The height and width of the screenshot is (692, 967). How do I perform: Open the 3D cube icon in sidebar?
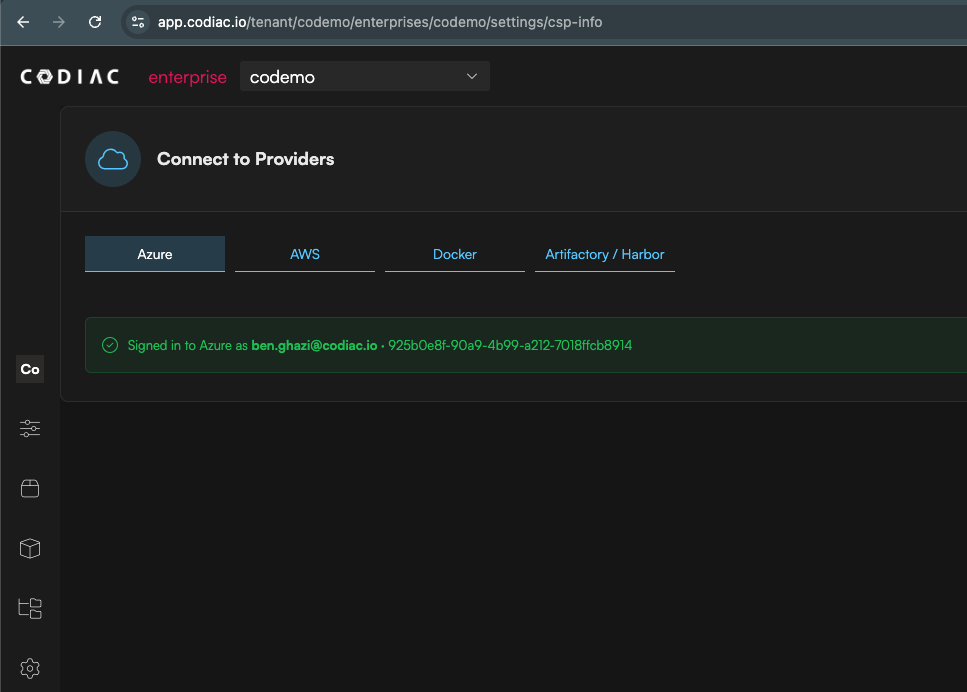click(30, 548)
